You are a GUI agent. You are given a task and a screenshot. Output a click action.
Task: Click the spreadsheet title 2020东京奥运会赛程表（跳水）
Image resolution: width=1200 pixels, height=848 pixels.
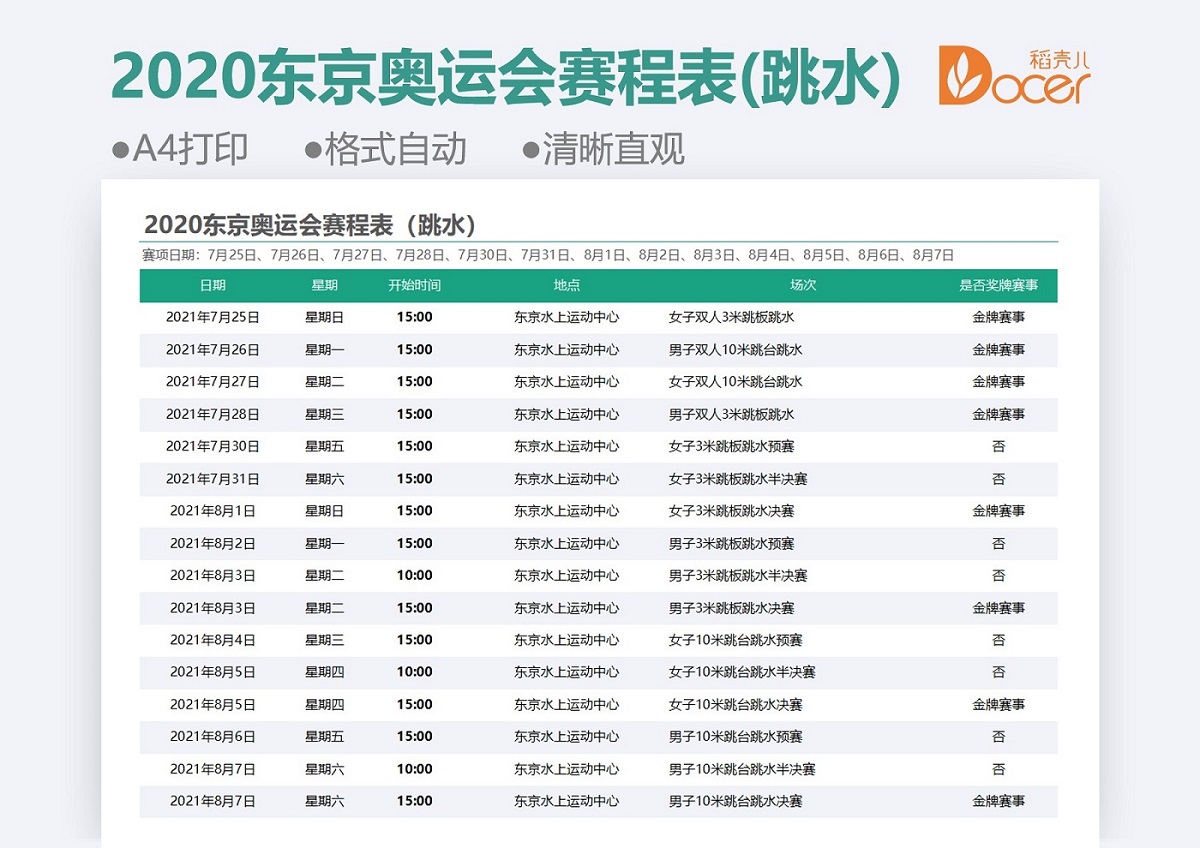tap(310, 223)
